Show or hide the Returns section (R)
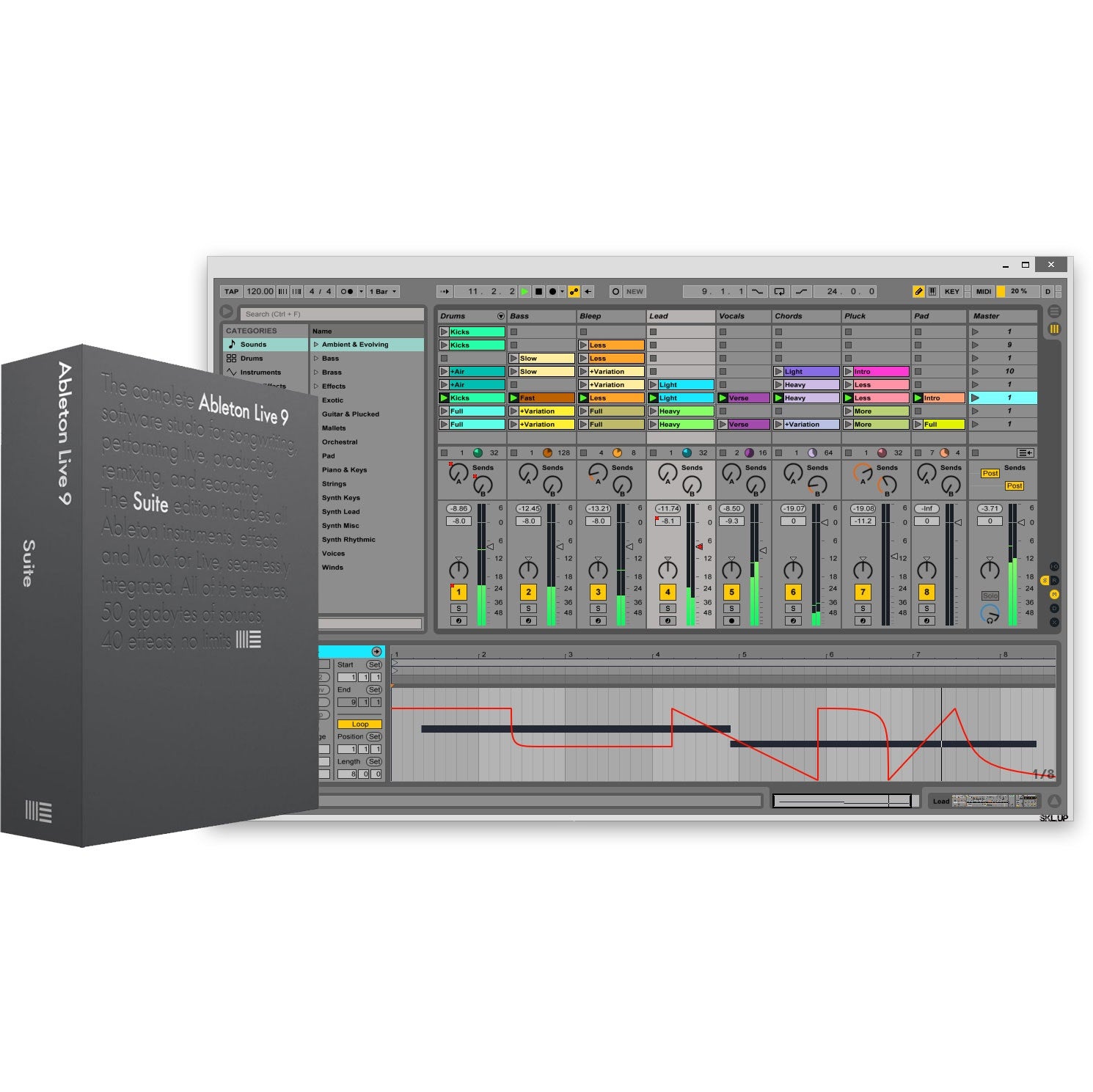 (1054, 580)
